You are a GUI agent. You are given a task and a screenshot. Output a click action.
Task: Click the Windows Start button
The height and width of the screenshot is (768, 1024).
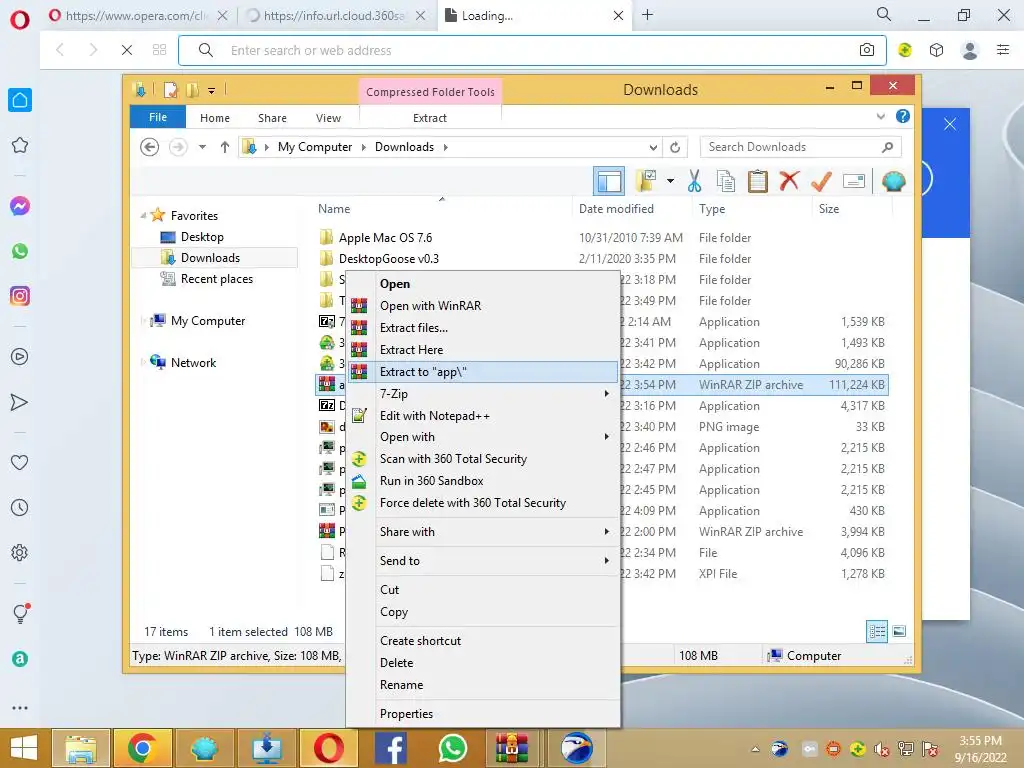(x=24, y=748)
